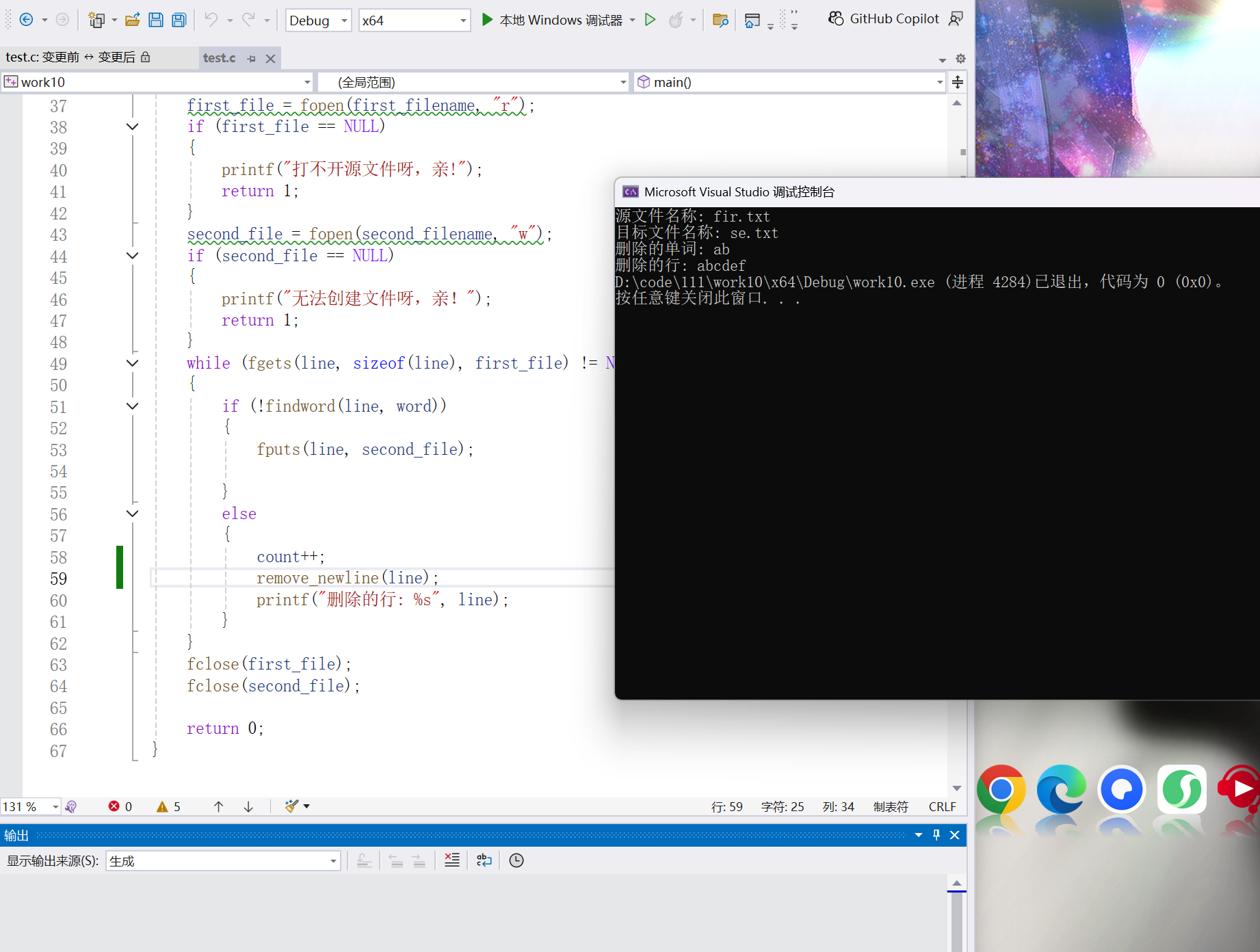The height and width of the screenshot is (952, 1260).
Task: Click the editor vertical scrollbar up arrow
Action: click(957, 103)
